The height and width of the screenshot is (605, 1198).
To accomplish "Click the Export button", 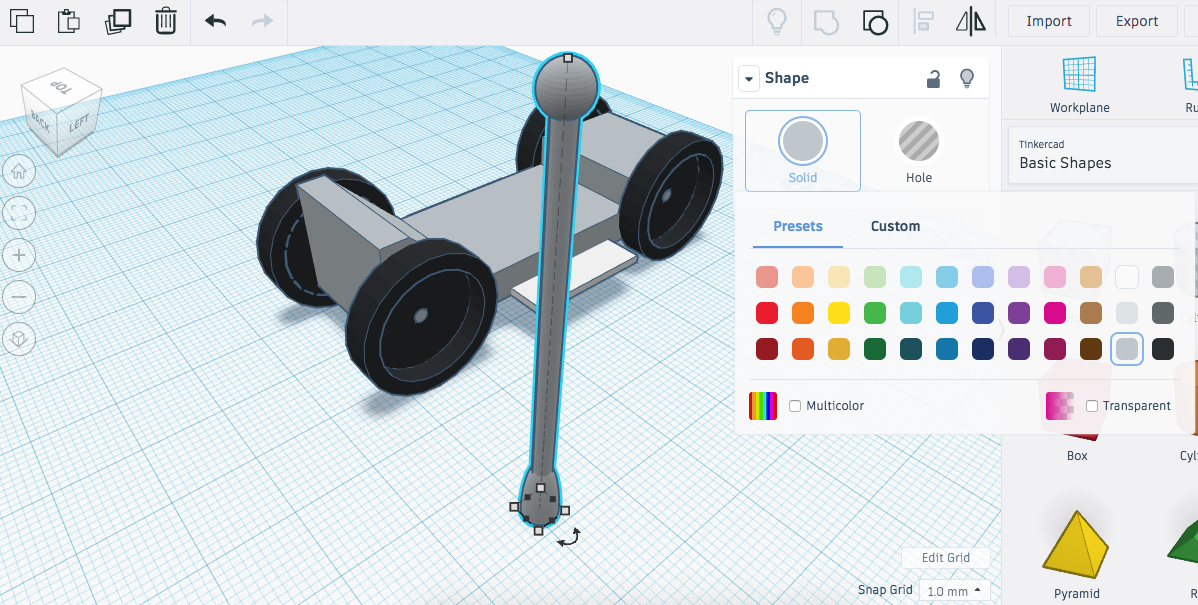I will click(1136, 21).
